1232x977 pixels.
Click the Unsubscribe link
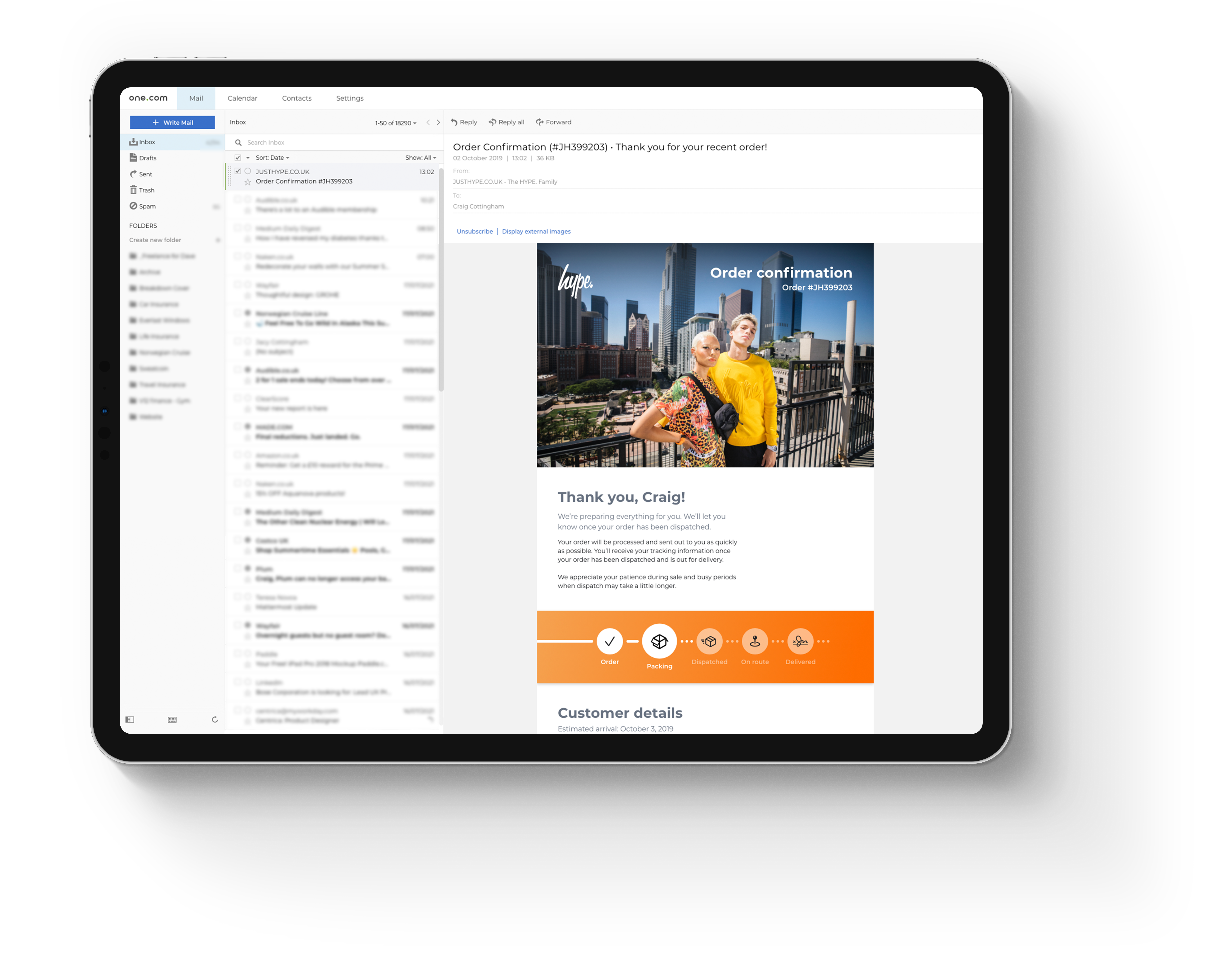click(475, 232)
